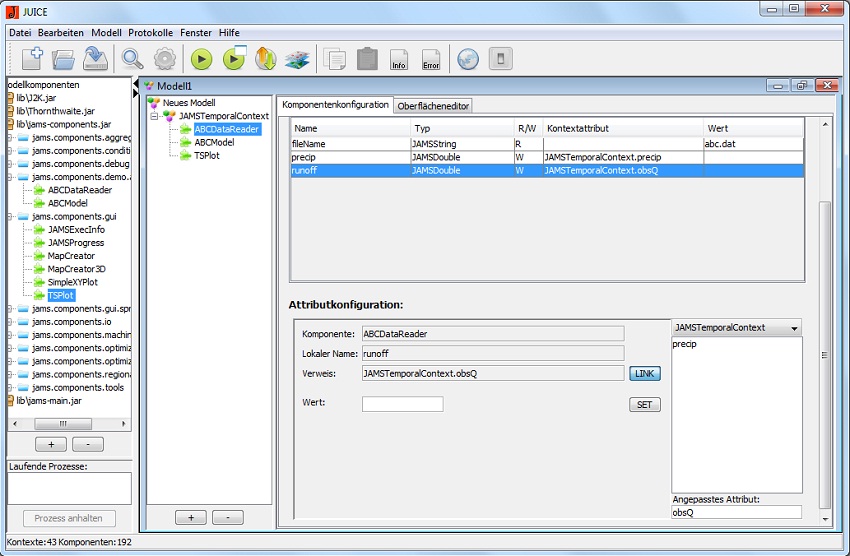Click the magnifying glass search icon

click(x=133, y=59)
